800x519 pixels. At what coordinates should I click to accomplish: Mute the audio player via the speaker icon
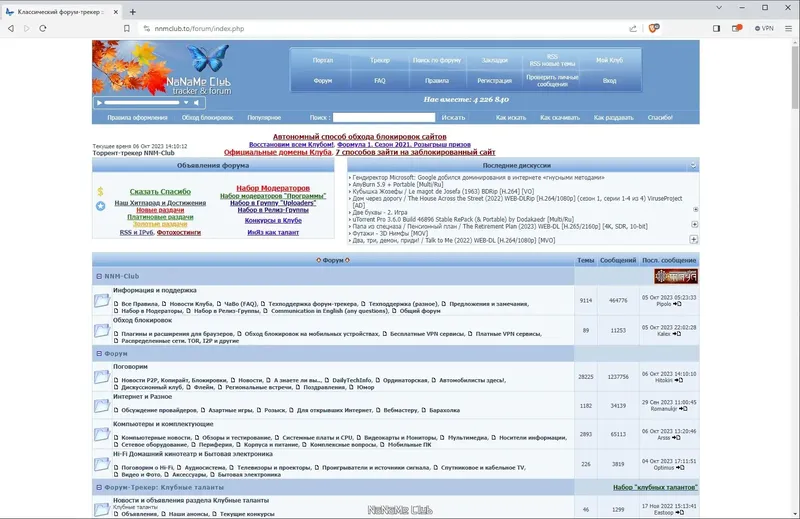[196, 103]
